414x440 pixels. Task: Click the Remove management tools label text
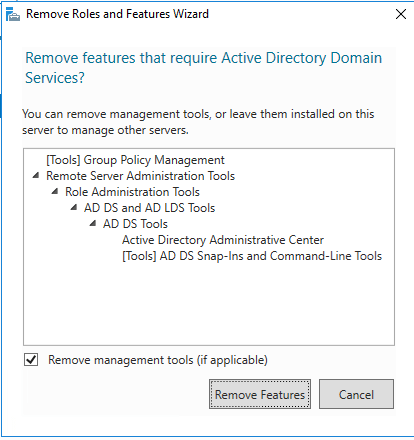[x=158, y=360]
